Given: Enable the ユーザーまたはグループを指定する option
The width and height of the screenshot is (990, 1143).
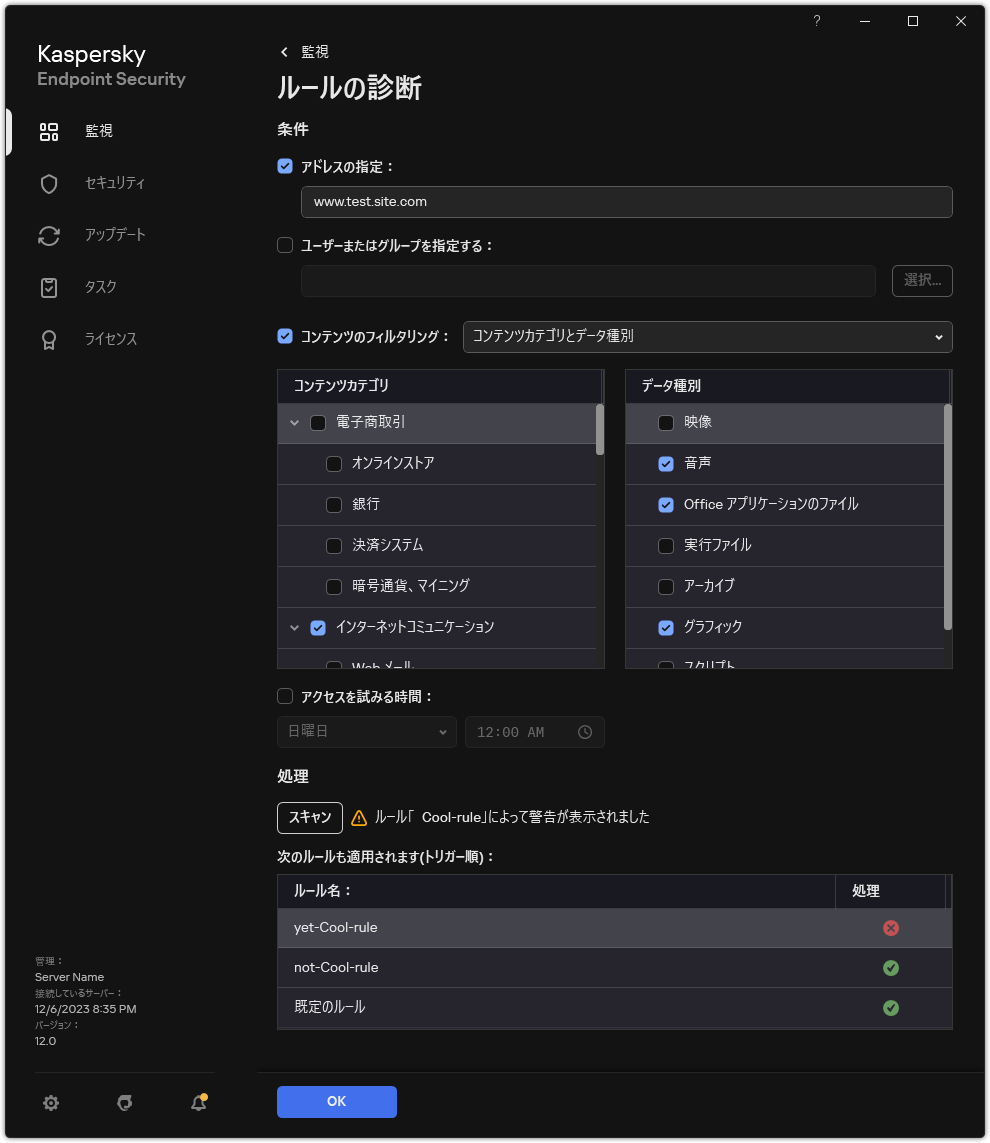Looking at the screenshot, I should tap(285, 245).
